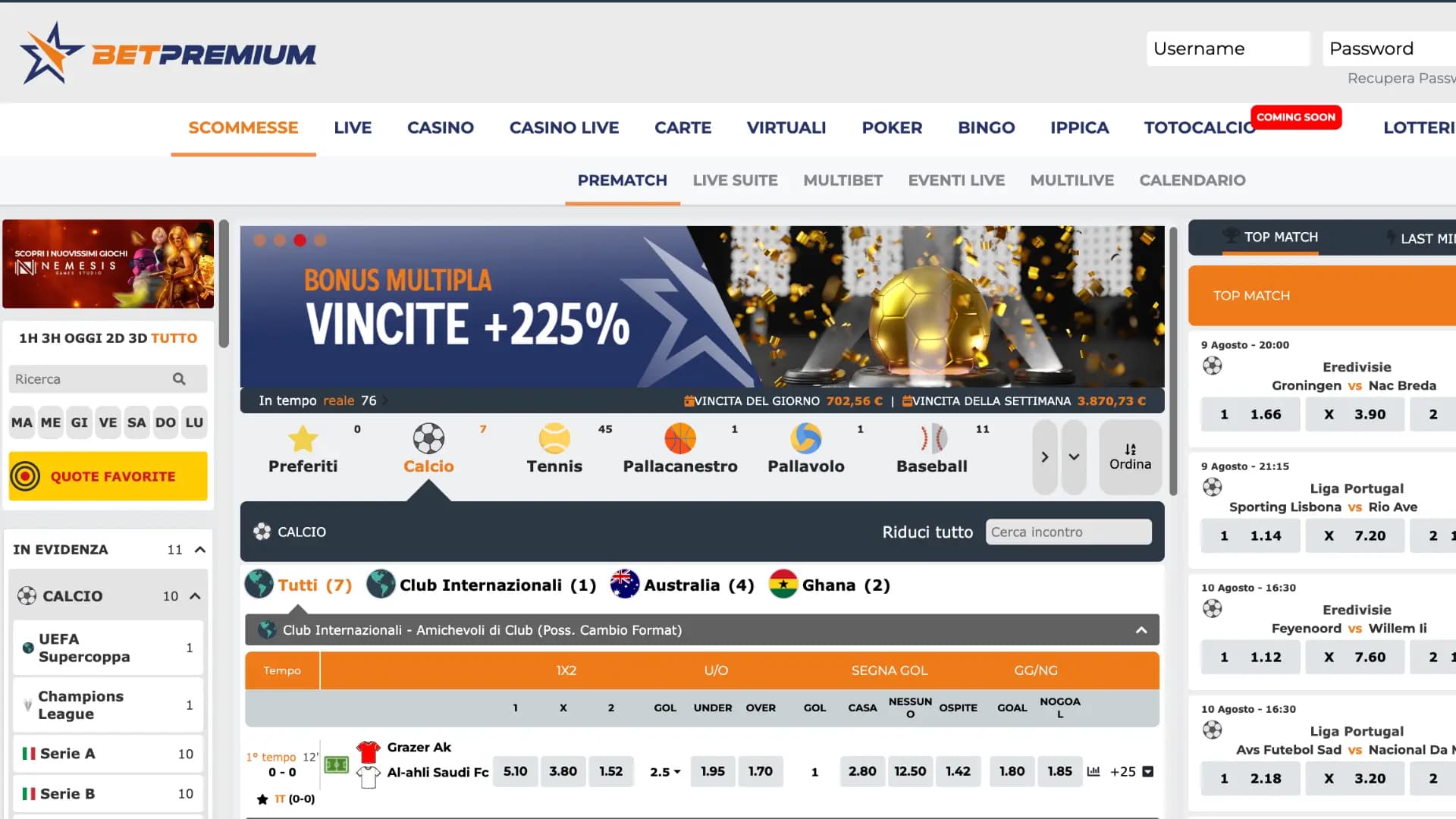Select the Calcio soccer ball icon
The height and width of the screenshot is (819, 1456).
coord(428,442)
